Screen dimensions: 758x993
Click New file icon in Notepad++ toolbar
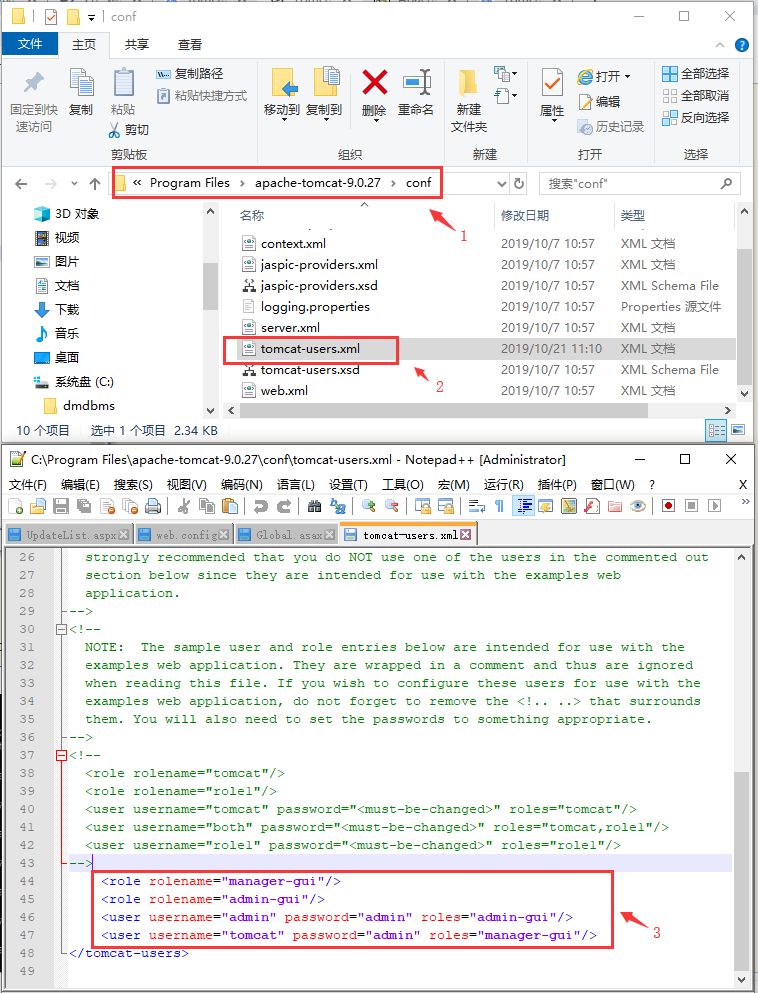tap(16, 505)
